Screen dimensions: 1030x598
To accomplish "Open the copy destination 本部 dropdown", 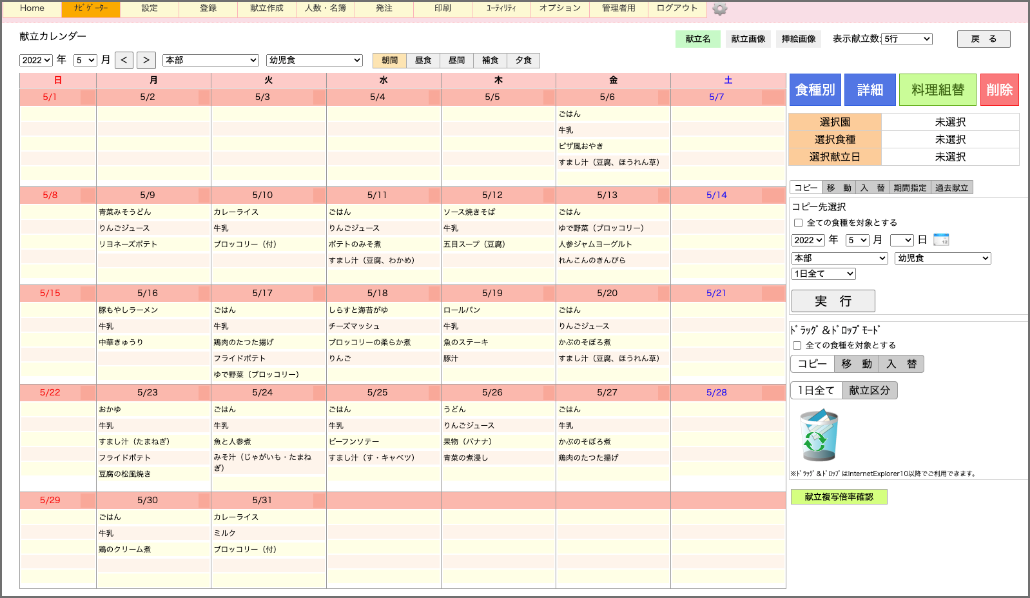I will click(840, 258).
